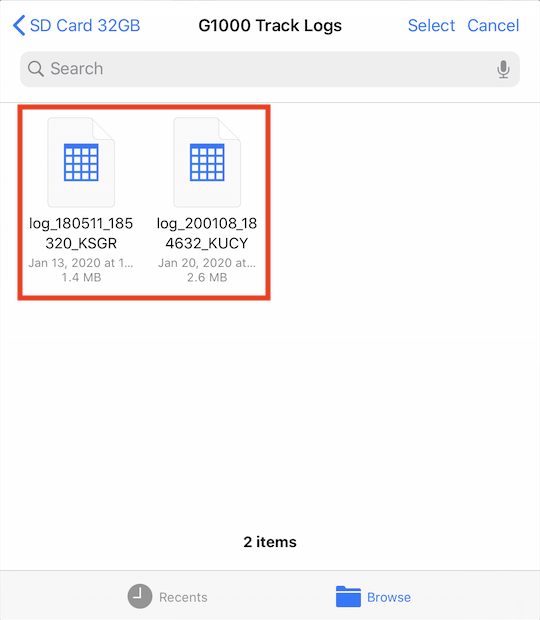Image resolution: width=540 pixels, height=620 pixels.
Task: Click the Jan 20, 2020 file date
Action: coord(207,263)
